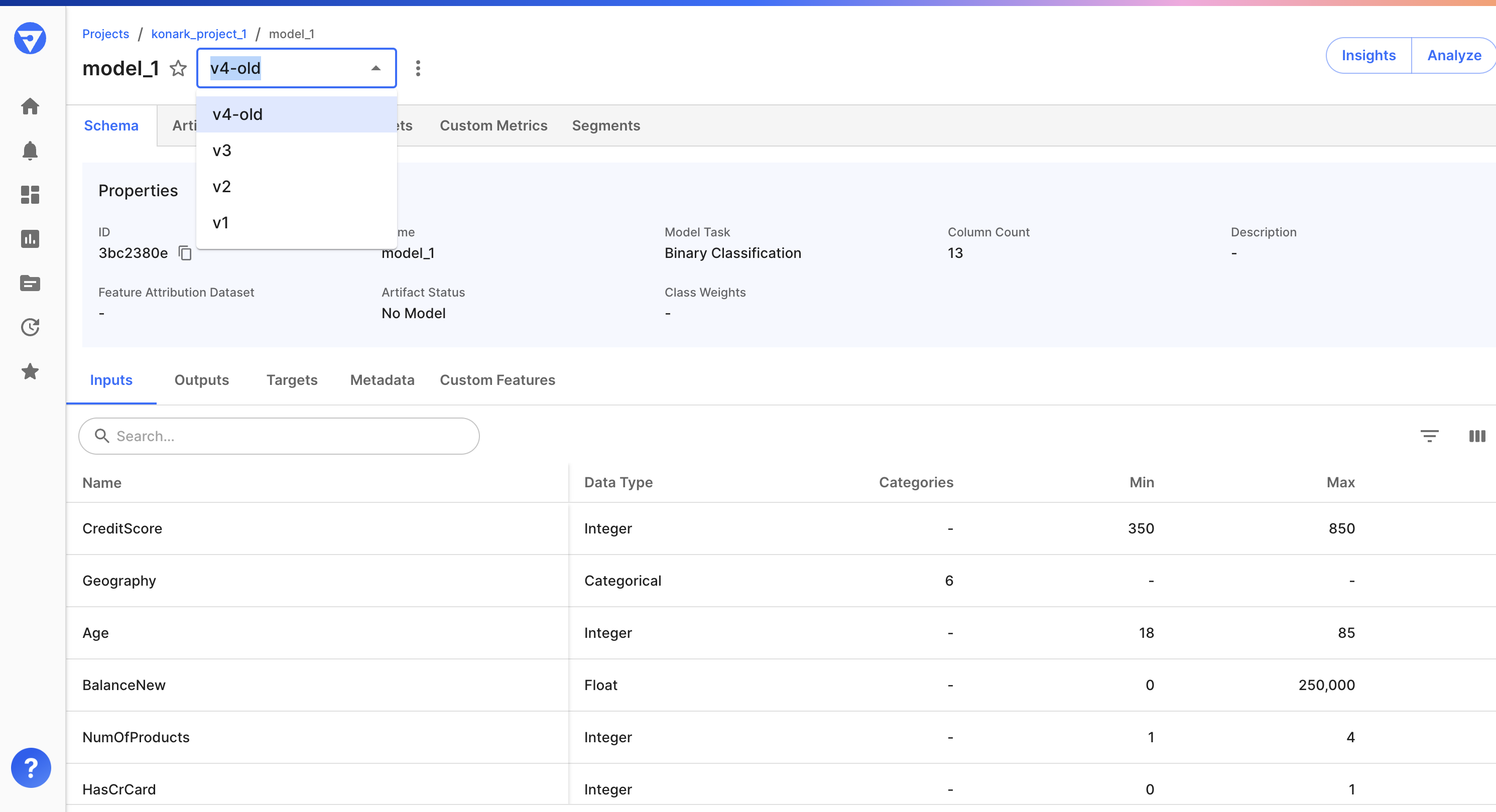Viewport: 1496px width, 812px height.
Task: Select version v1 from the dropdown
Action: (219, 222)
